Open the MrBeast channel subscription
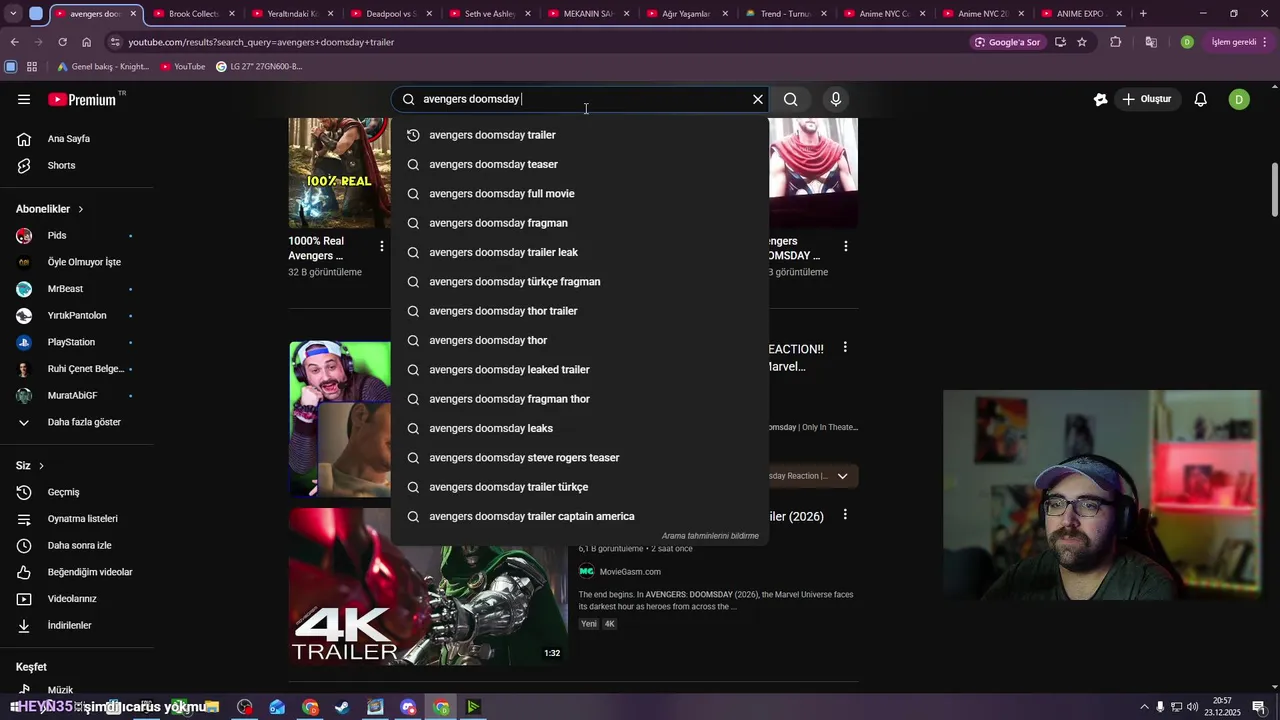 click(x=76, y=289)
